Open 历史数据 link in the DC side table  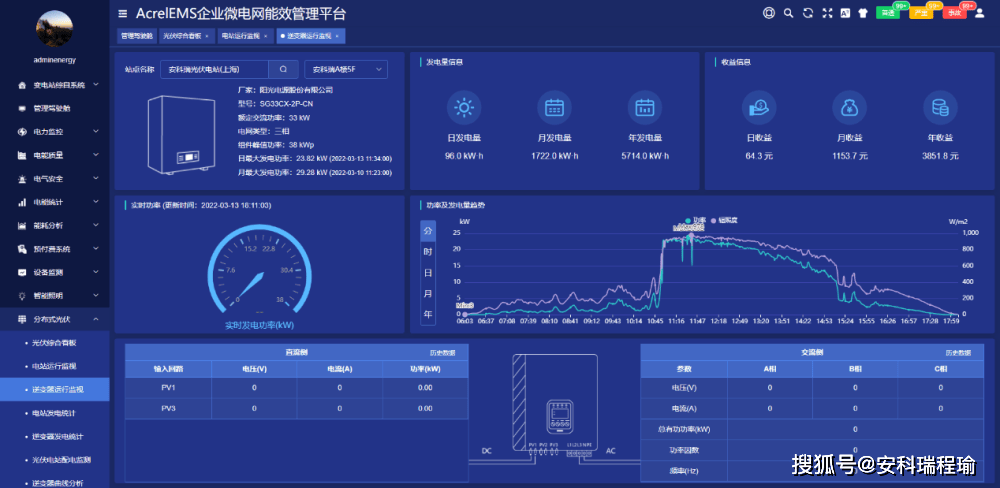point(442,353)
